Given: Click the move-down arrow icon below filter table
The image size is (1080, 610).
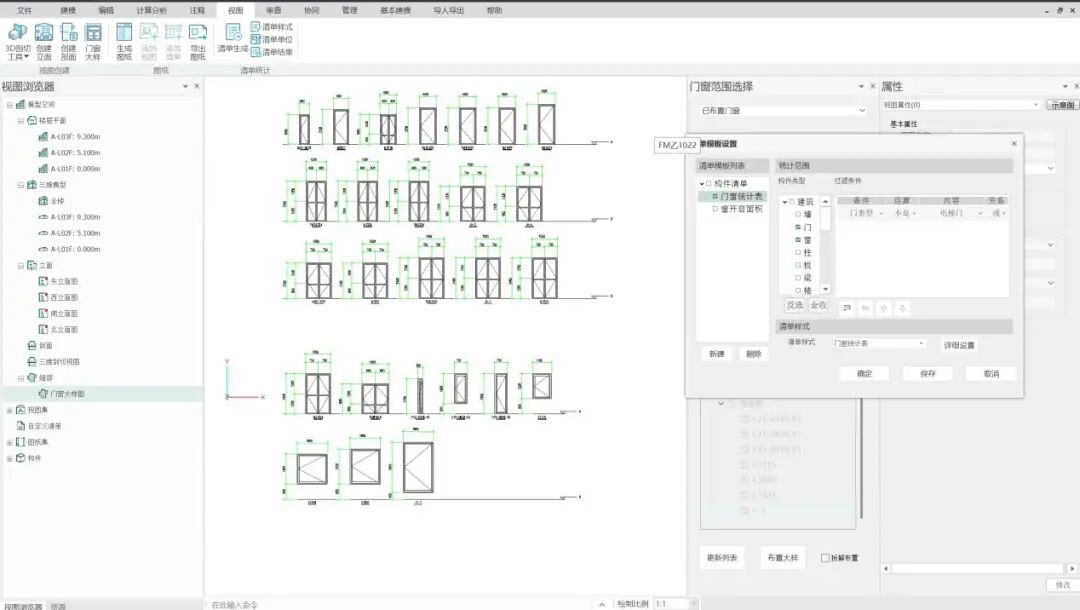Looking at the screenshot, I should pos(902,308).
